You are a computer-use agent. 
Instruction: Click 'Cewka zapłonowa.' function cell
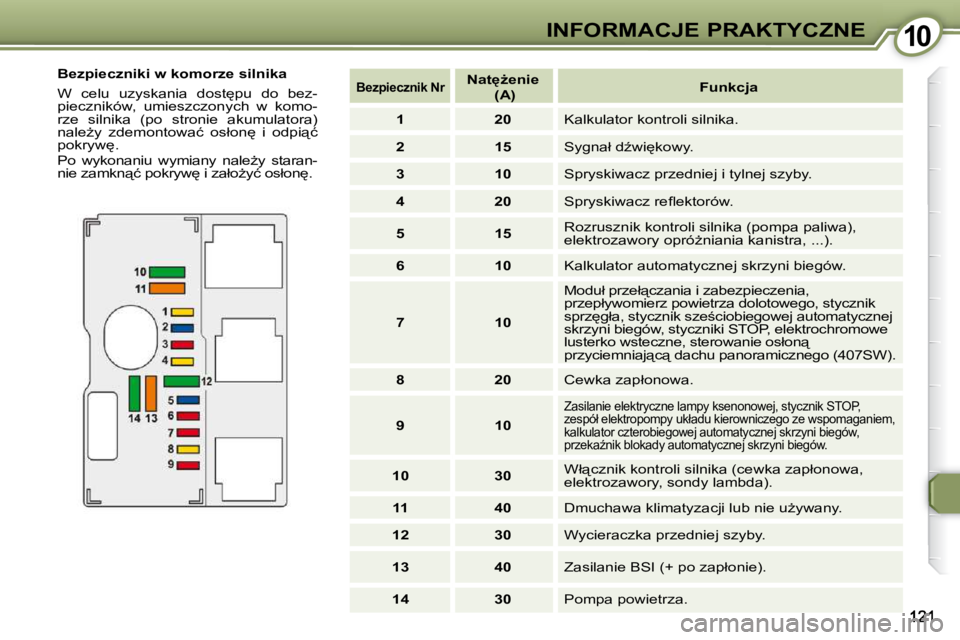(x=730, y=380)
